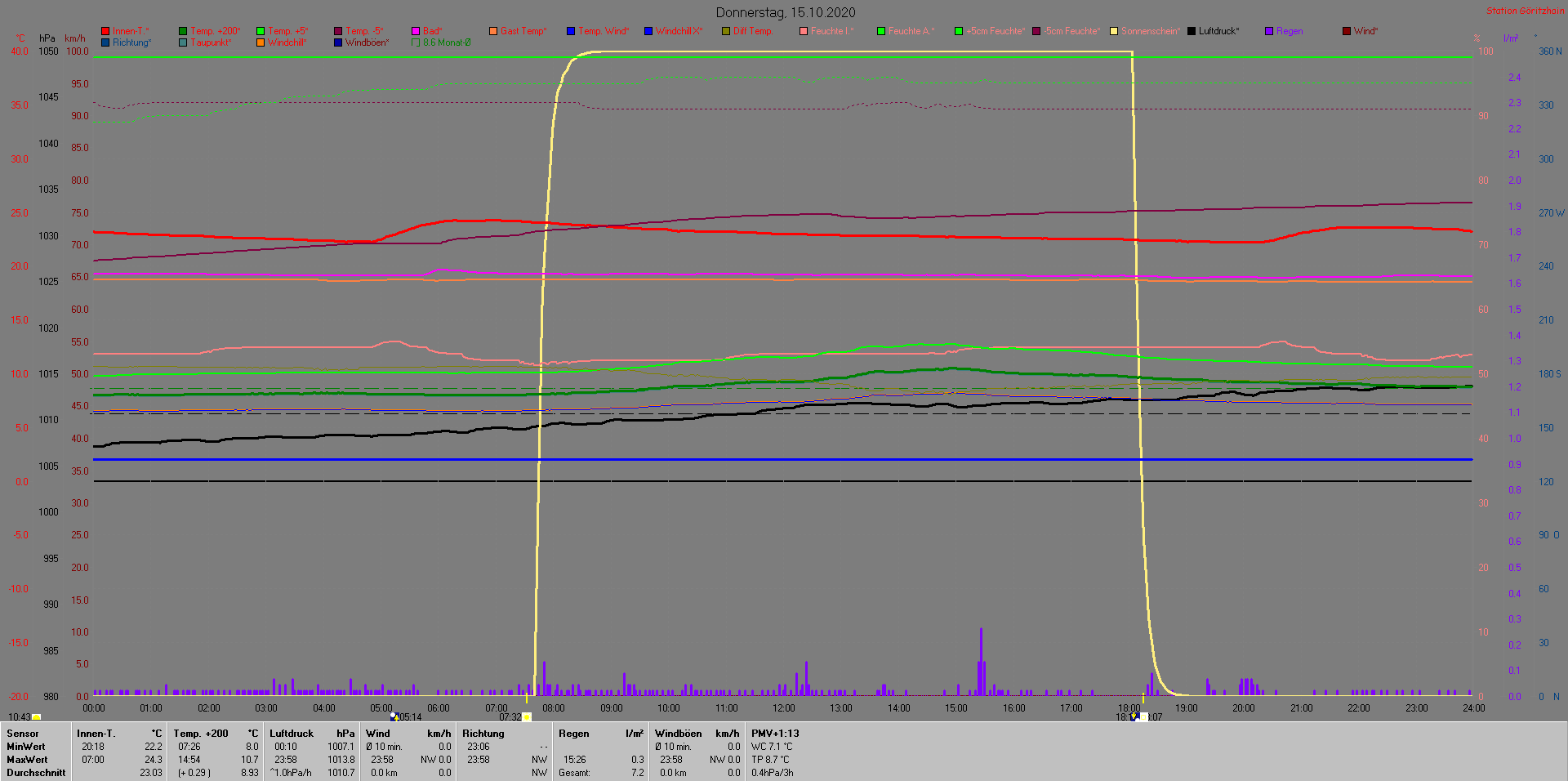The width and height of the screenshot is (1568, 781).
Task: Select the blue Windchill X legend marker
Action: 648,31
